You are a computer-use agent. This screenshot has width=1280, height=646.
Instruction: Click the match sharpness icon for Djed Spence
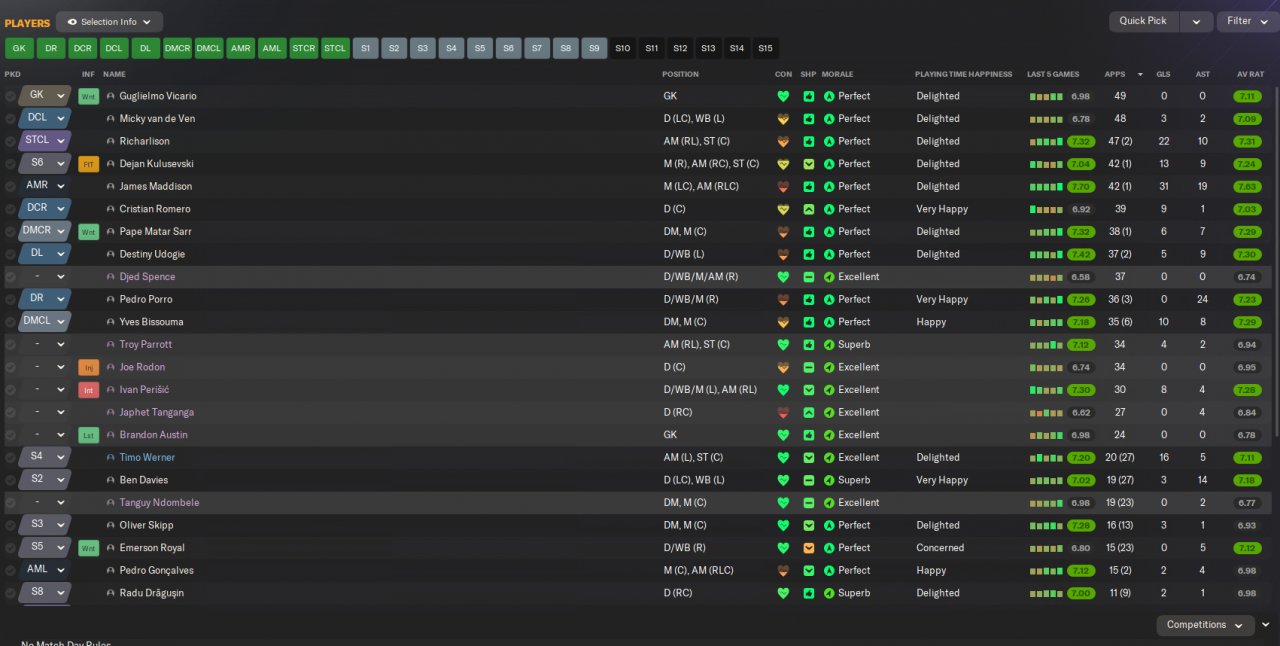tap(809, 277)
